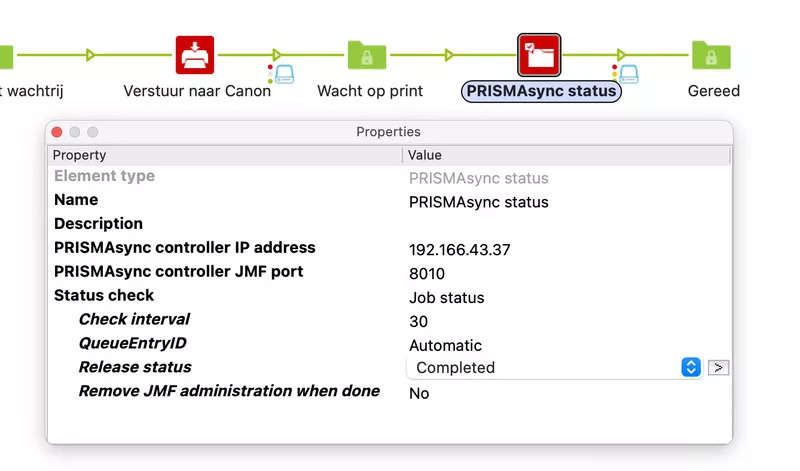
Task: Select the Check interval property label
Action: click(x=134, y=319)
